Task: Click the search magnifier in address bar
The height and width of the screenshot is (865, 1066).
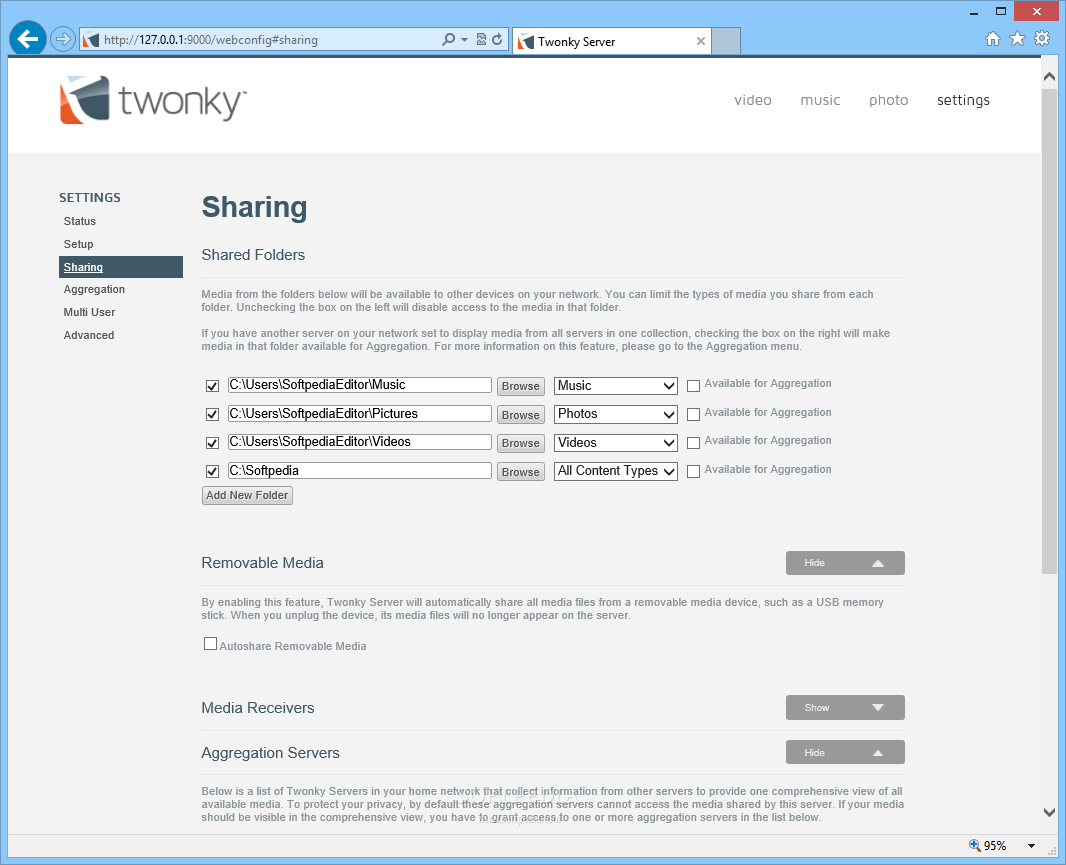Action: 448,39
